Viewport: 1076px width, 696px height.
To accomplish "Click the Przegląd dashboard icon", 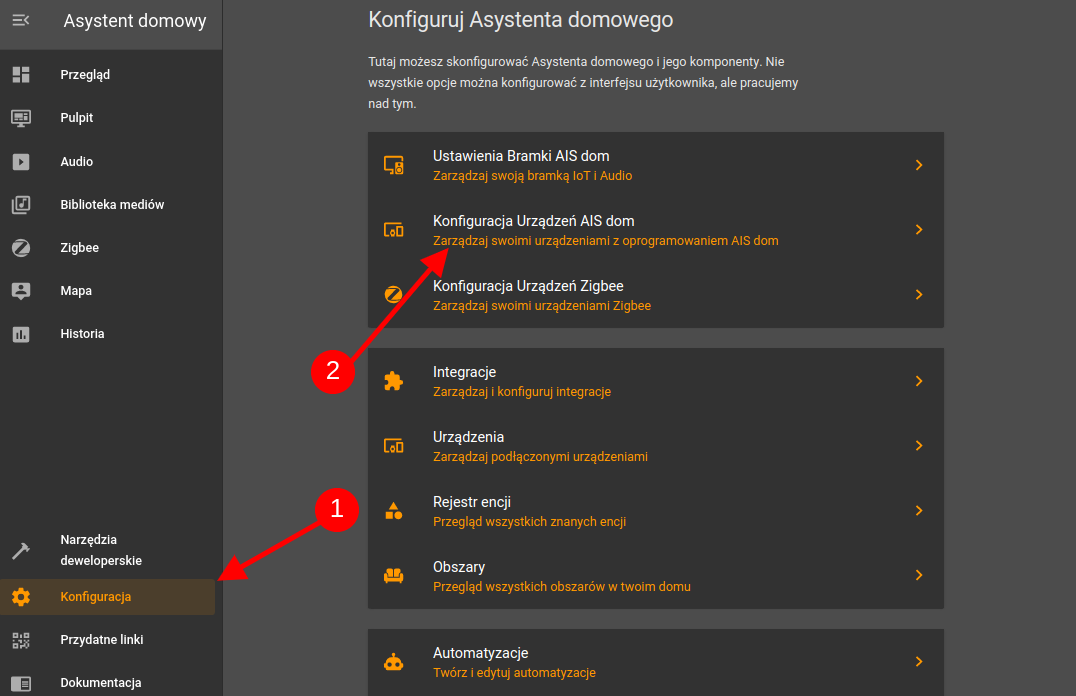I will point(21,74).
